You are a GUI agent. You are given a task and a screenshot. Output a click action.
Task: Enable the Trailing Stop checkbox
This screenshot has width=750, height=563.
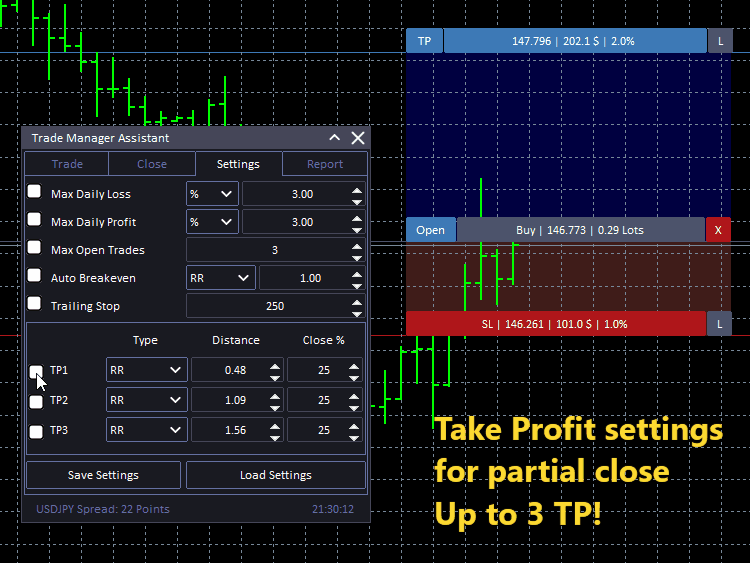[34, 303]
